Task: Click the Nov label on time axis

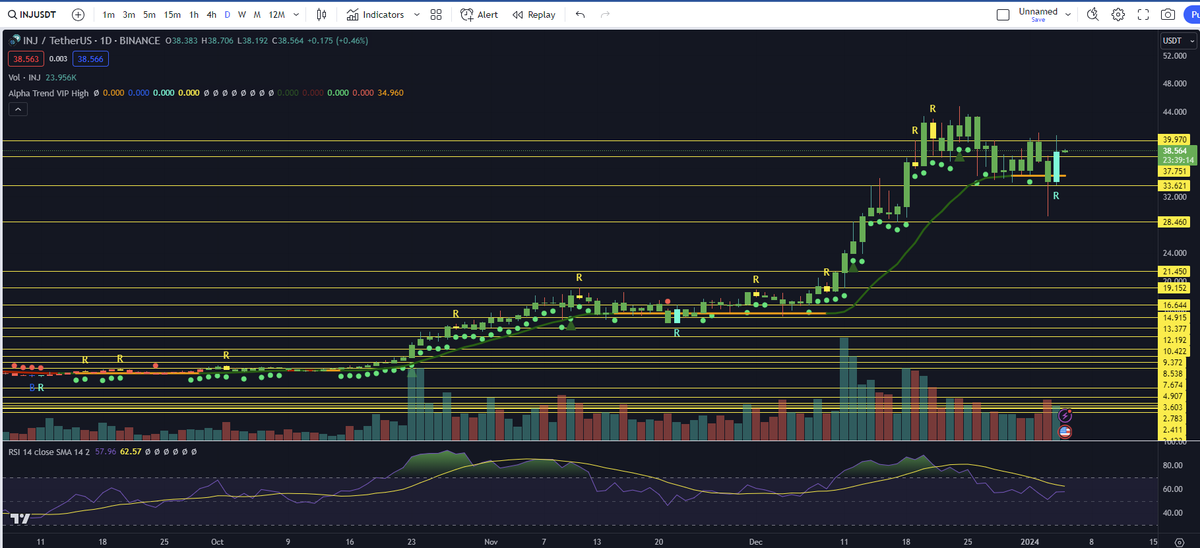Action: [490, 540]
